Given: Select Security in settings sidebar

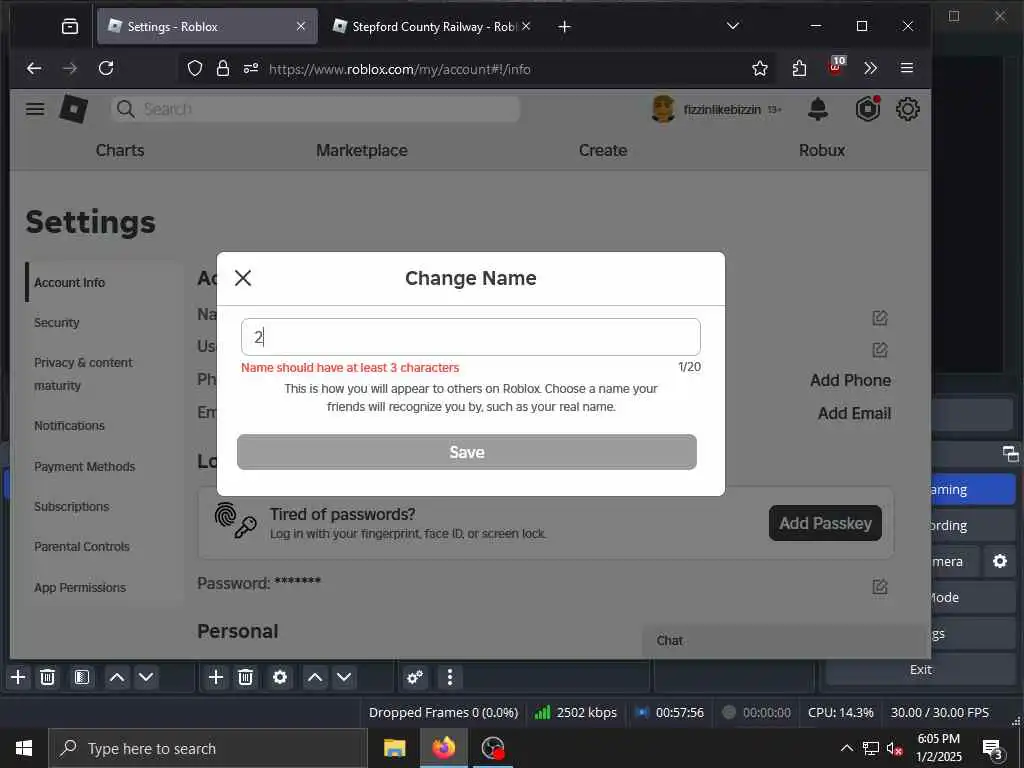Looking at the screenshot, I should click(57, 323).
